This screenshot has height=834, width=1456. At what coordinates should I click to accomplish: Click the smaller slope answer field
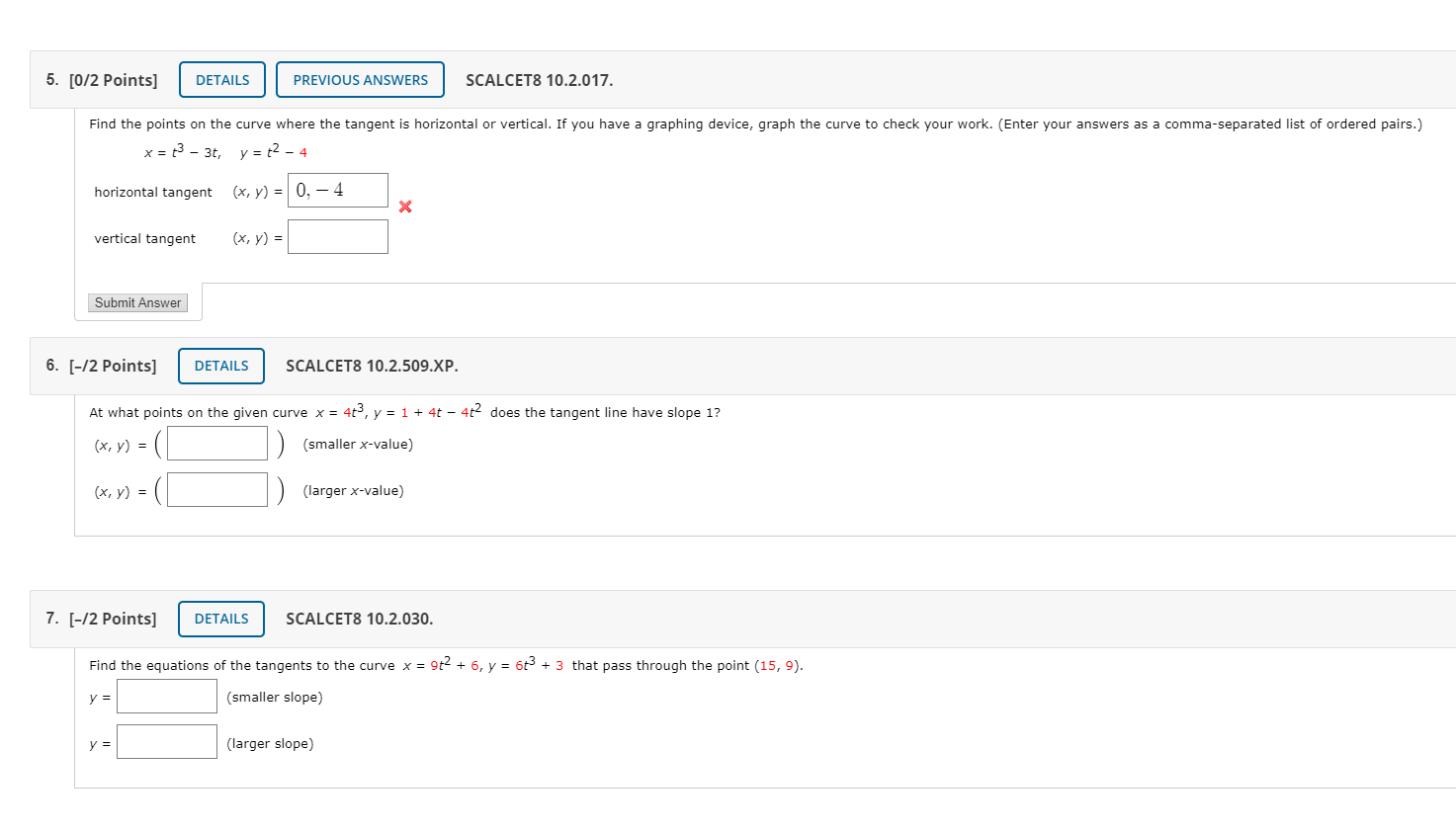[x=167, y=697]
